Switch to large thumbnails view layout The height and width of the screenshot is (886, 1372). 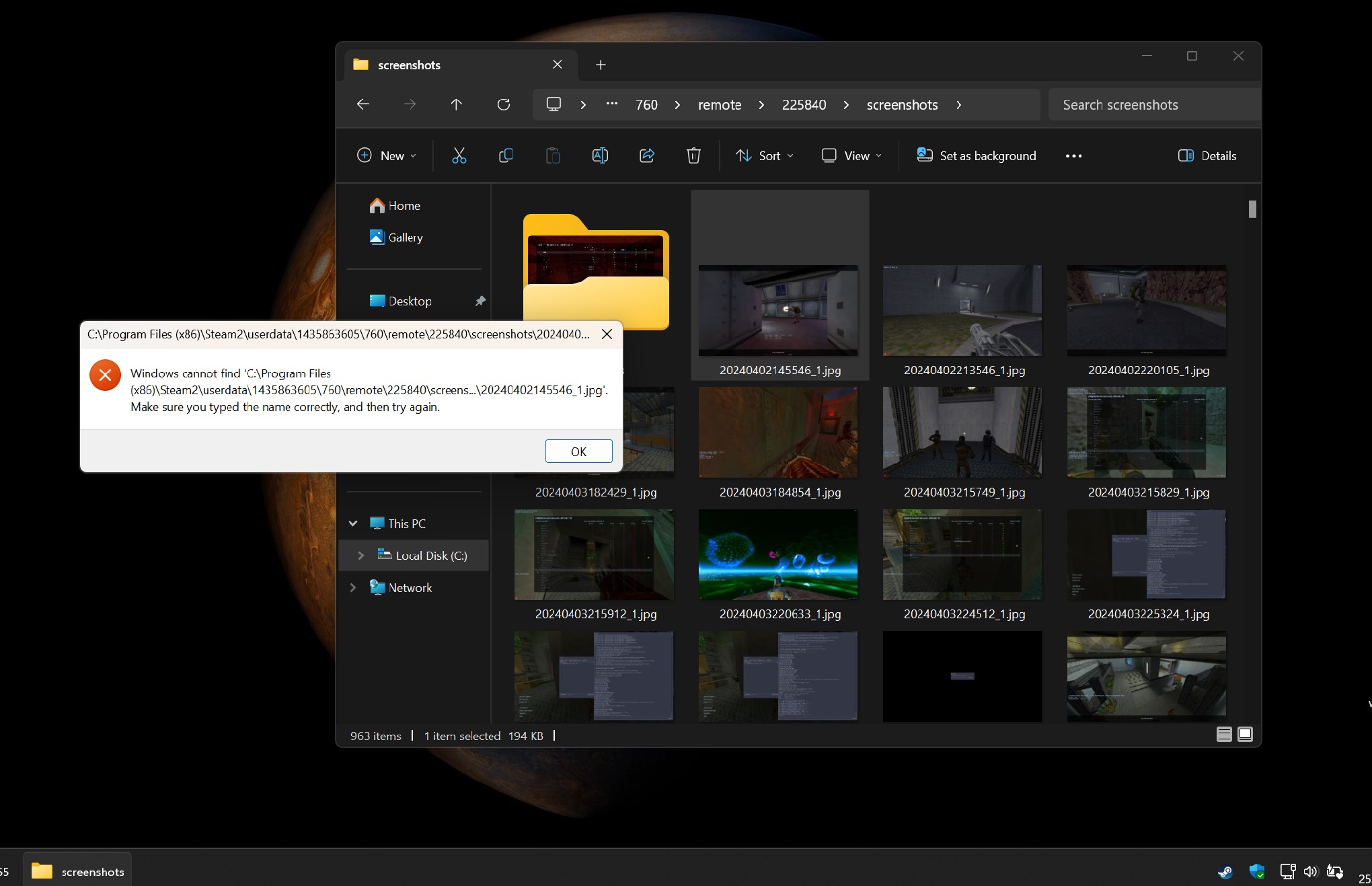pos(1245,735)
